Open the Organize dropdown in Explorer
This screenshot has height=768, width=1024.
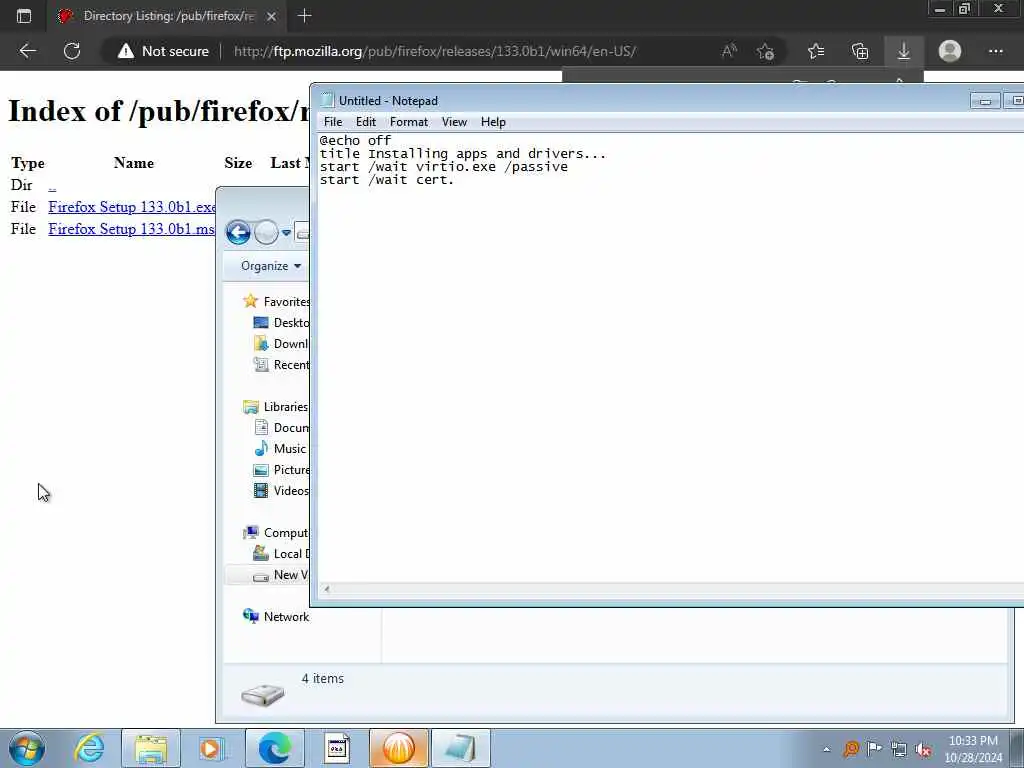click(270, 266)
